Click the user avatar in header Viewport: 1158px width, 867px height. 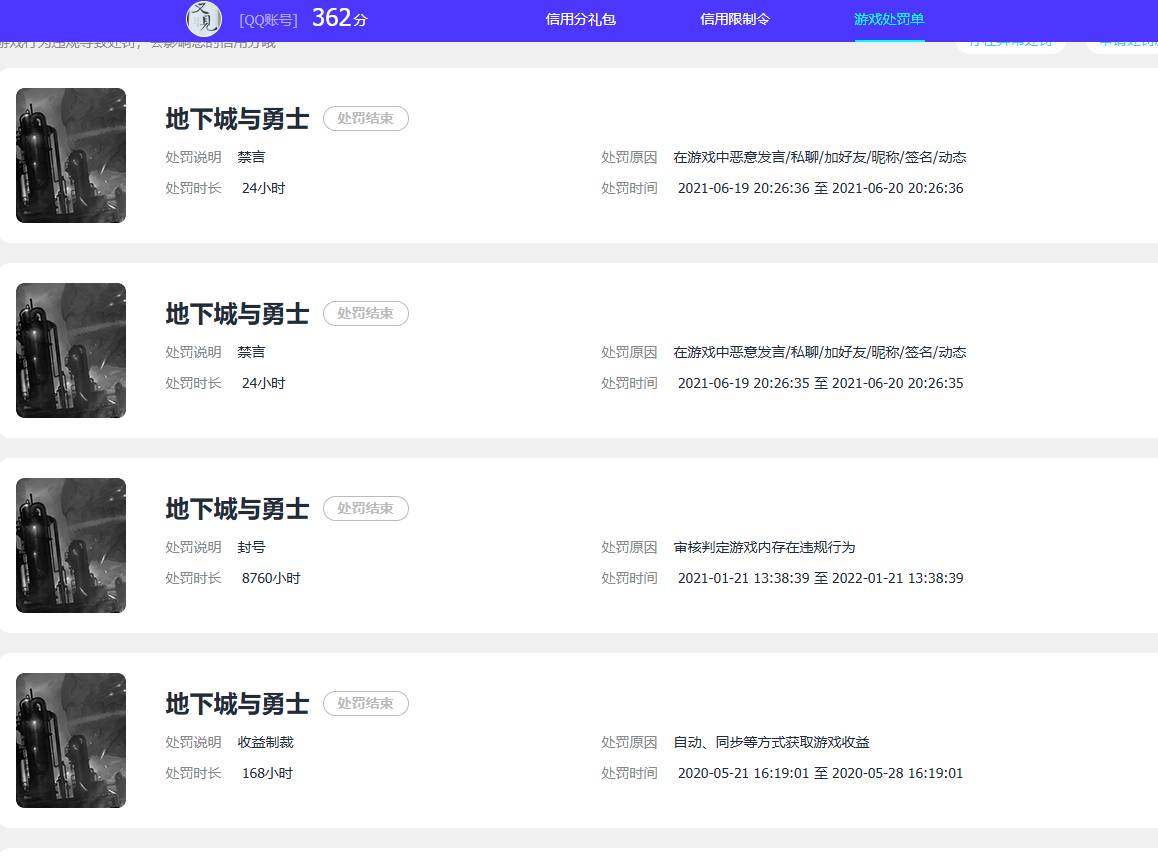[204, 19]
